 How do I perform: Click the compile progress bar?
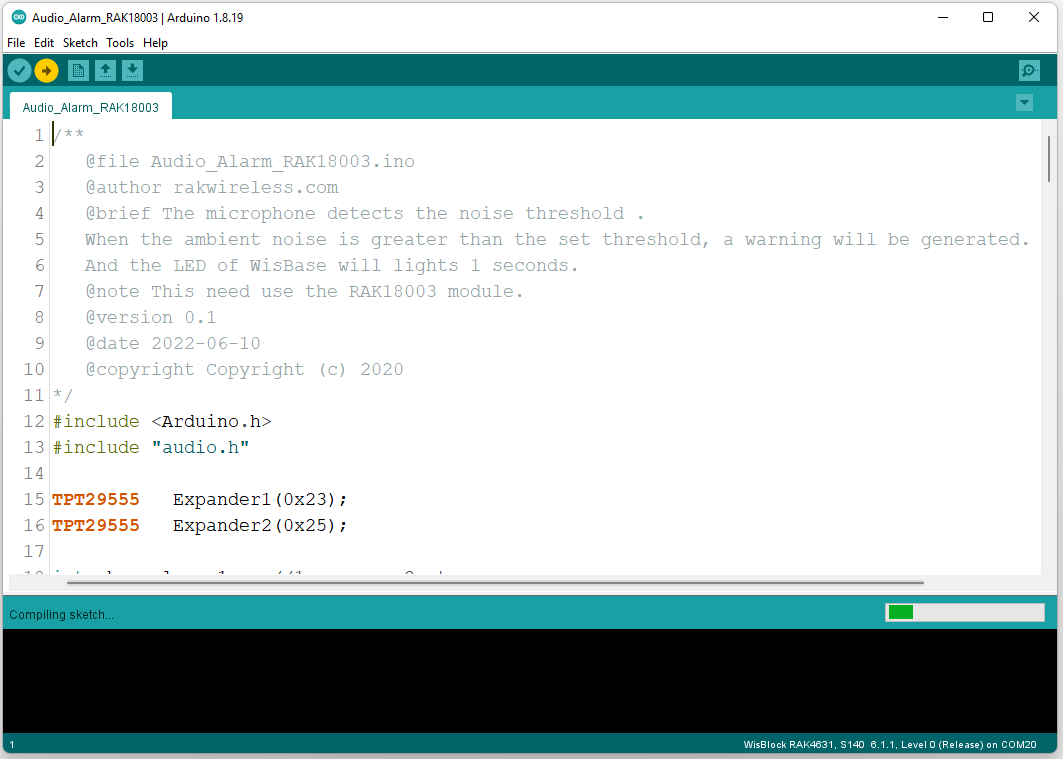coord(965,613)
